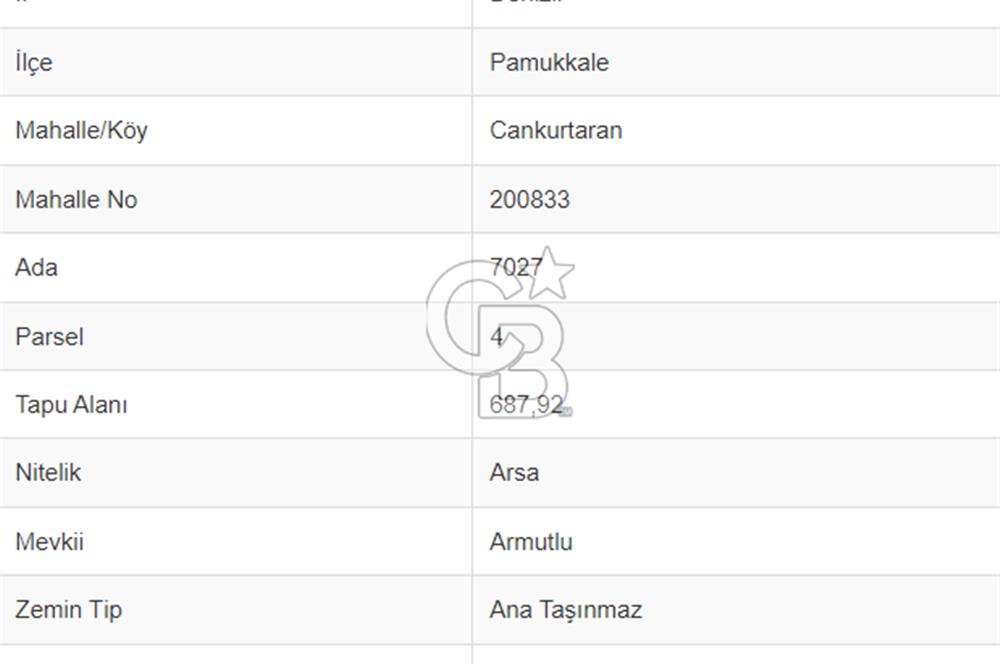This screenshot has width=1000, height=664.
Task: Select the İlçe label cell
Action: click(x=235, y=62)
